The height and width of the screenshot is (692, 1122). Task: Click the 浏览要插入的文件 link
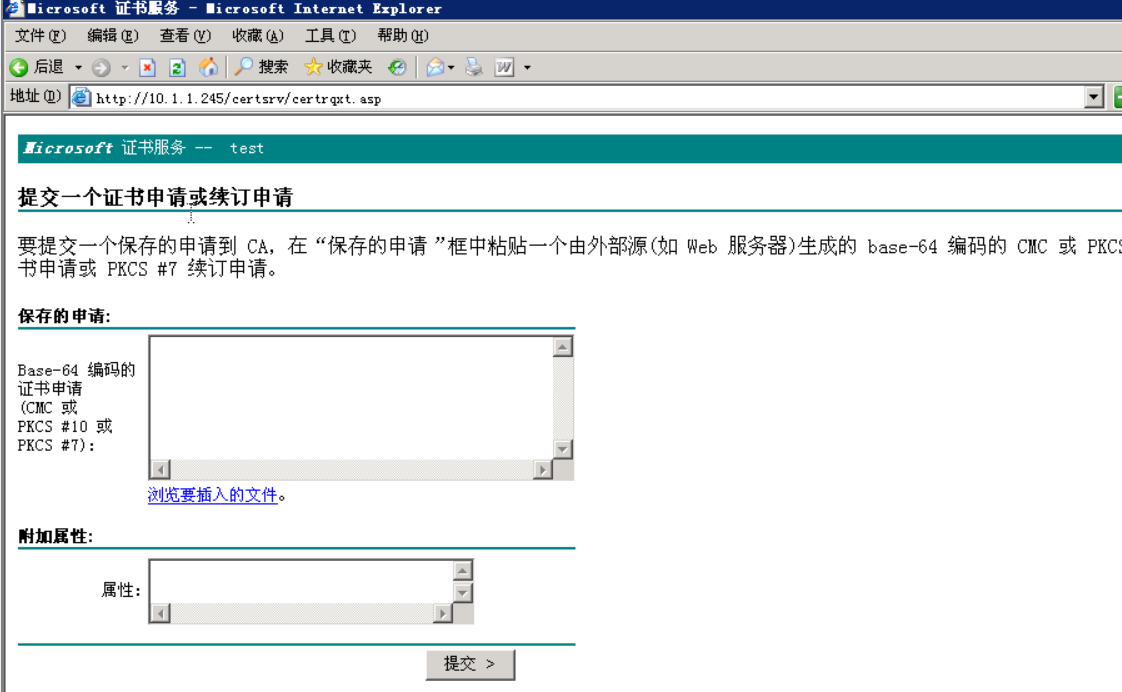(x=213, y=495)
